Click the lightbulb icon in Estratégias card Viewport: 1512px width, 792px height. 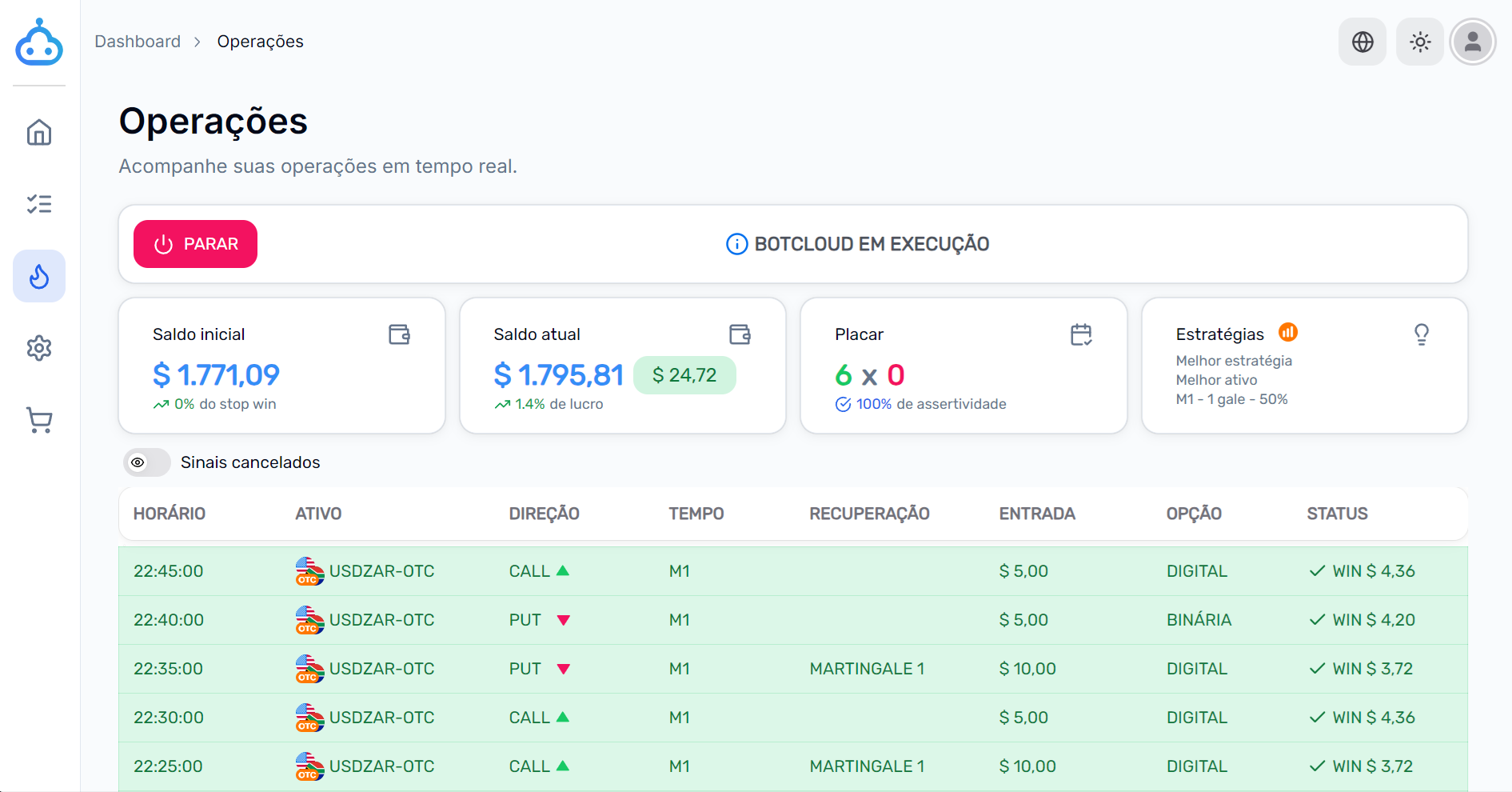pyautogui.click(x=1421, y=334)
